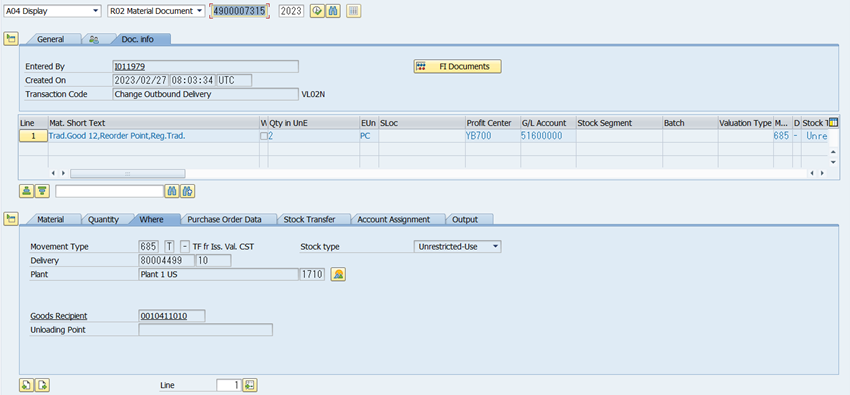
Task: Click the Valuation Type column header
Action: pyautogui.click(x=745, y=123)
